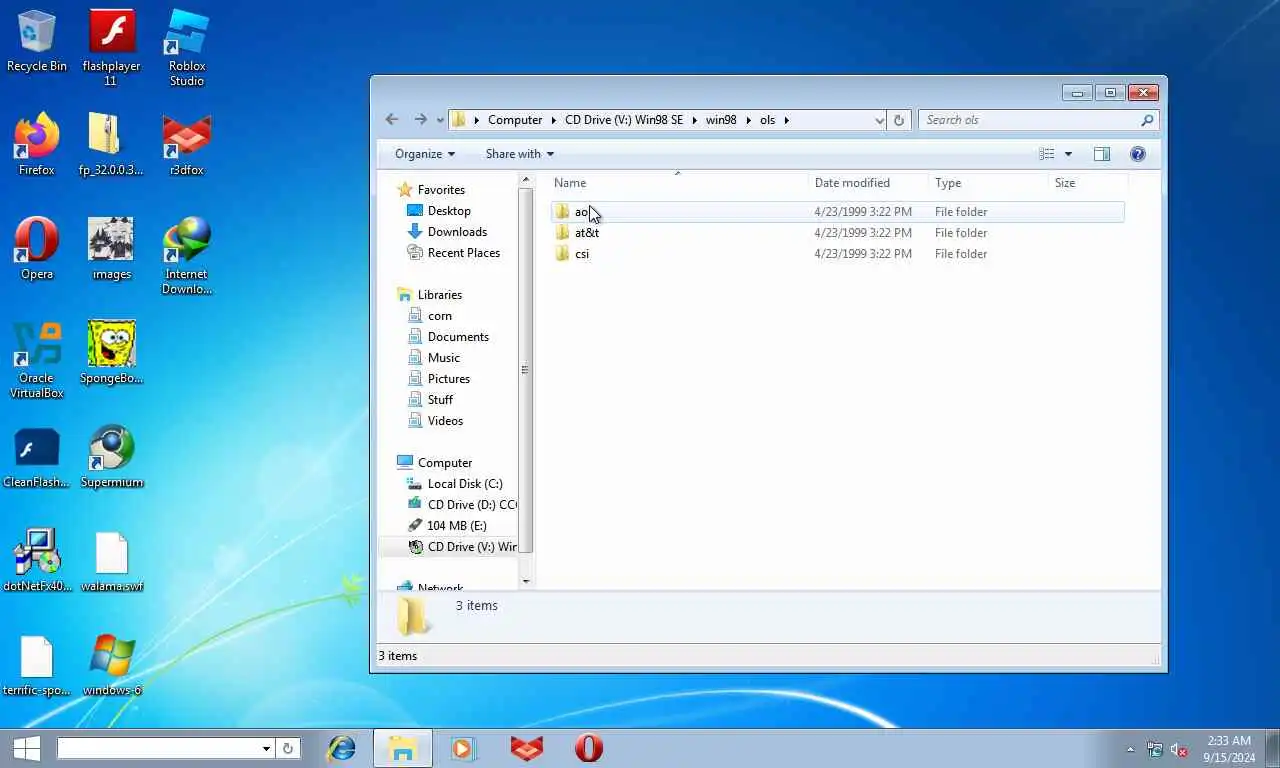The image size is (1280, 768).
Task: Jump to Computer in the address breadcrumb
Action: [515, 120]
